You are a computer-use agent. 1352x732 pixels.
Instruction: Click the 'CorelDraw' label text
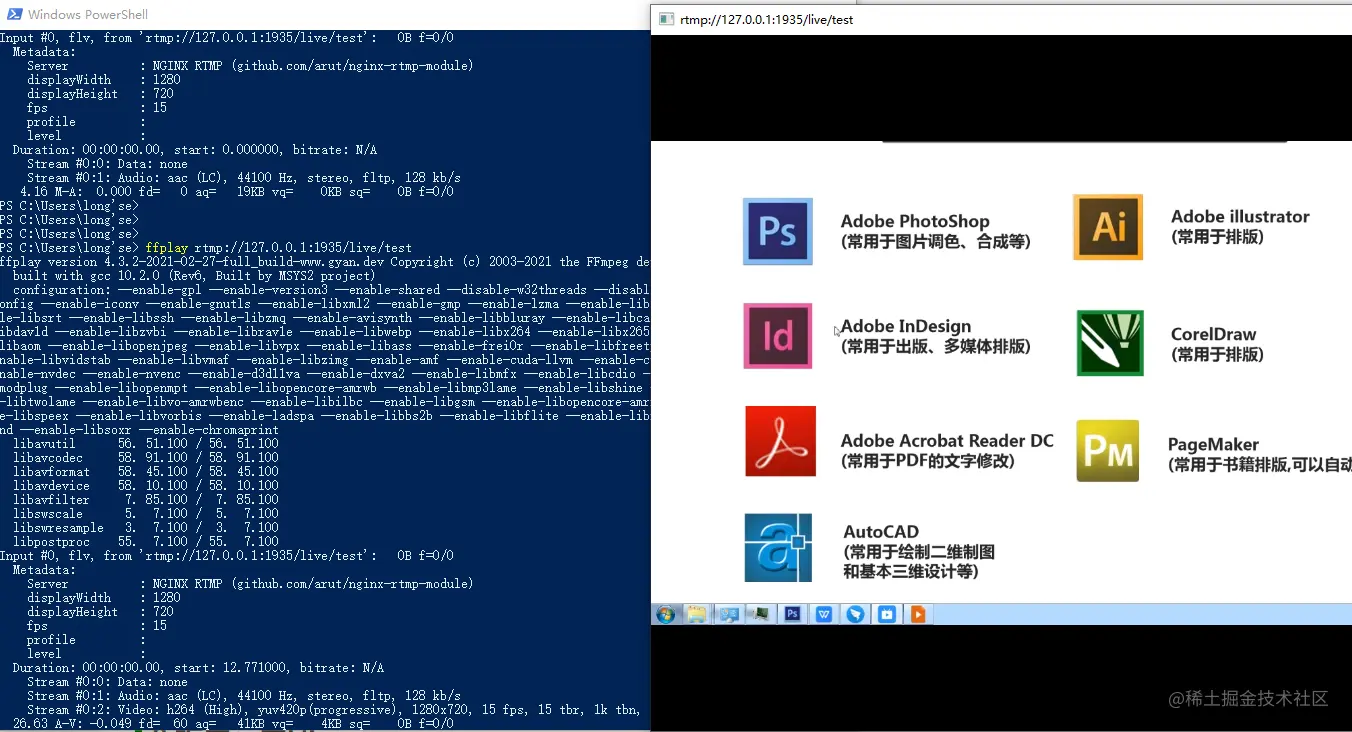1213,334
